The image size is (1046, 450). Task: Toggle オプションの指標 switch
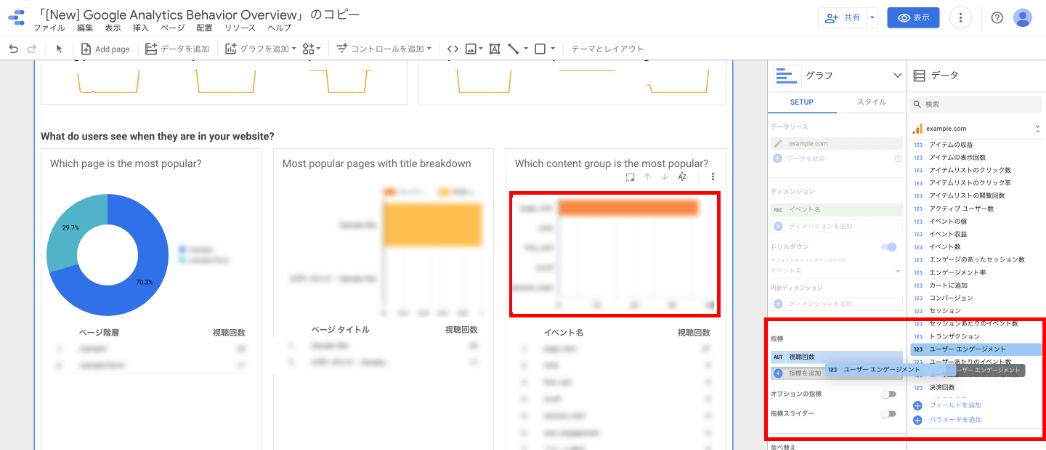889,394
